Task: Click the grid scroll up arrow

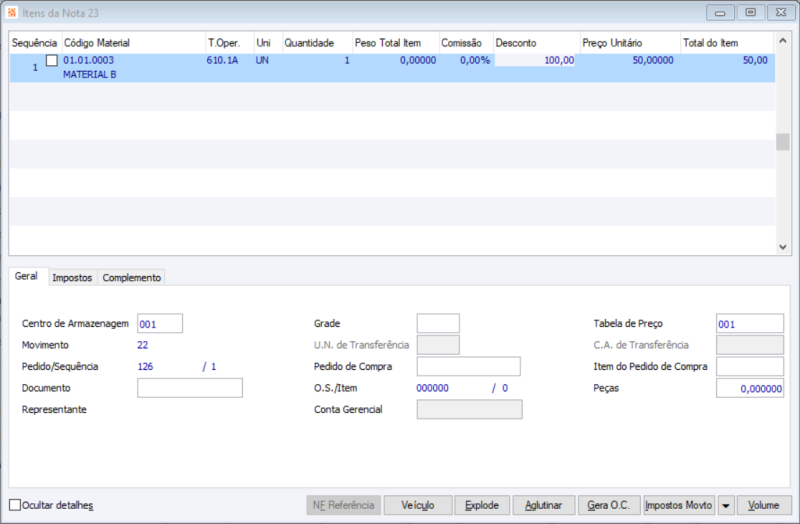Action: point(783,41)
